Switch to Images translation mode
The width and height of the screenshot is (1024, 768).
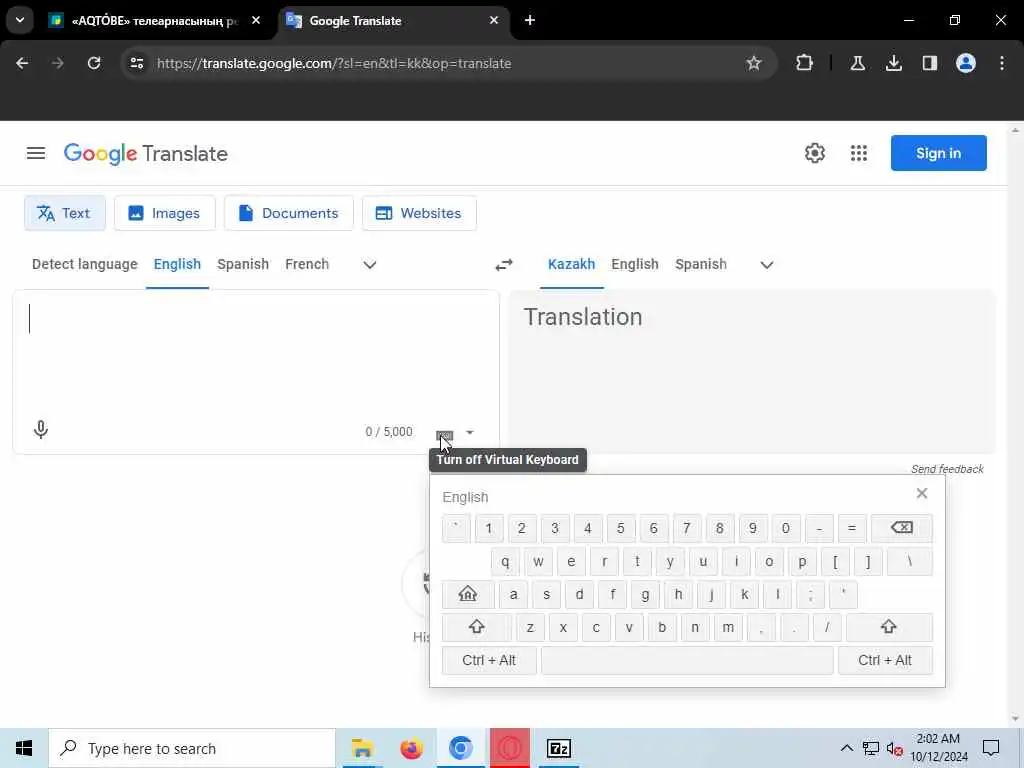tap(165, 213)
